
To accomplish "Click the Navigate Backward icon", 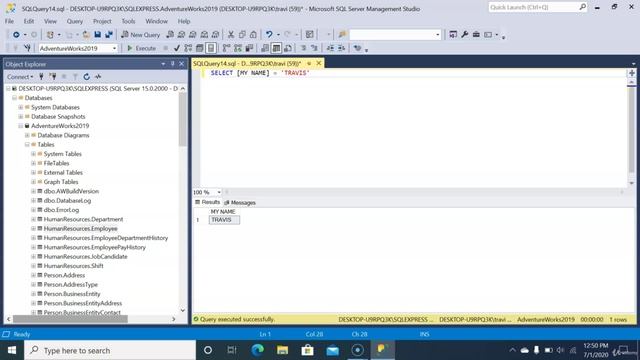I will [x=16, y=35].
